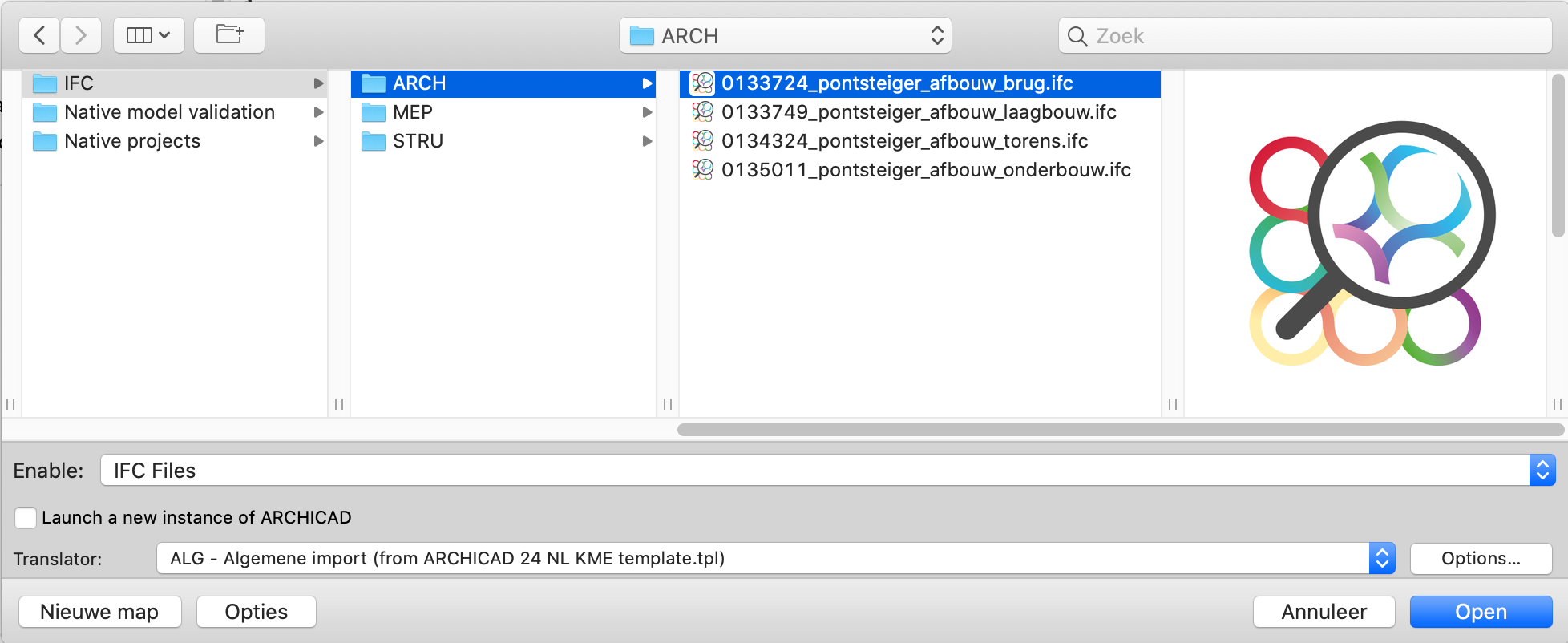
Task: Select the Native projects folder
Action: (x=175, y=141)
